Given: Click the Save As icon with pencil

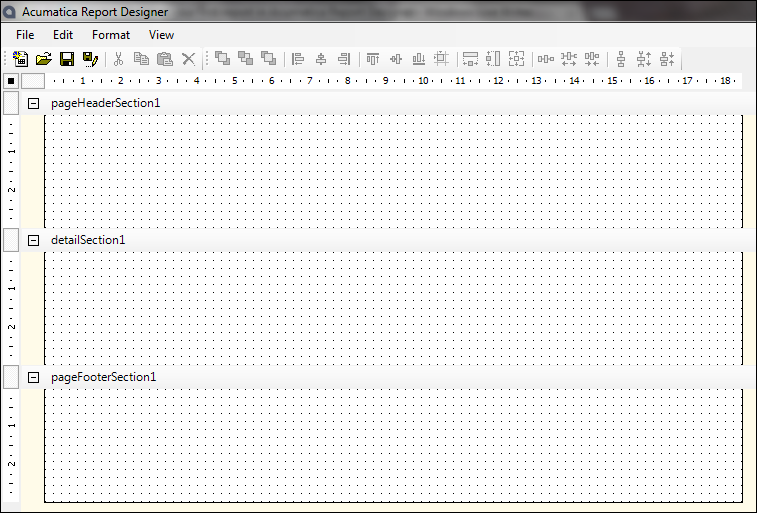Looking at the screenshot, I should click(x=90, y=59).
